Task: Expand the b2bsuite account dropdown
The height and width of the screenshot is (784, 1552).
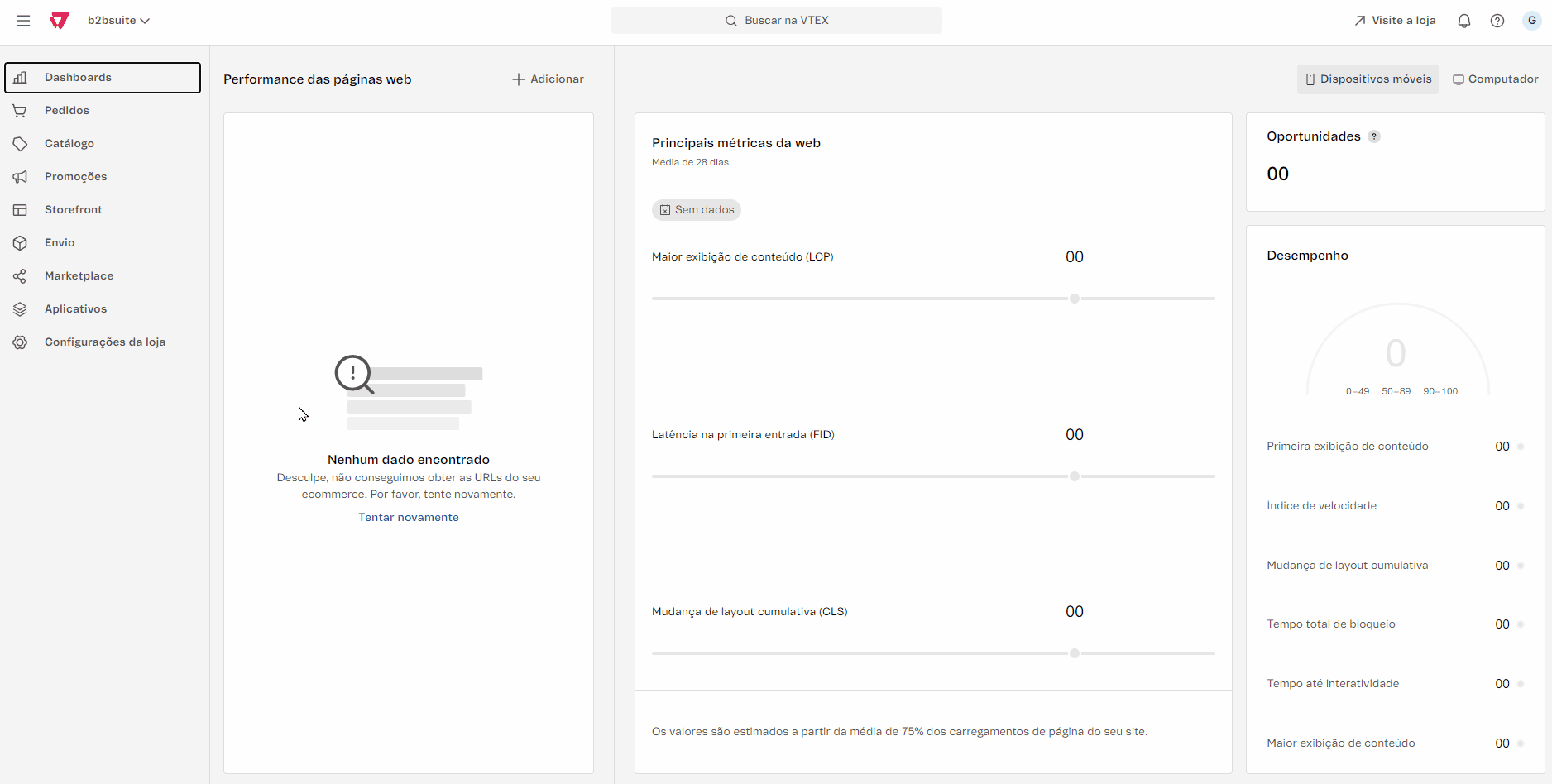Action: click(118, 21)
